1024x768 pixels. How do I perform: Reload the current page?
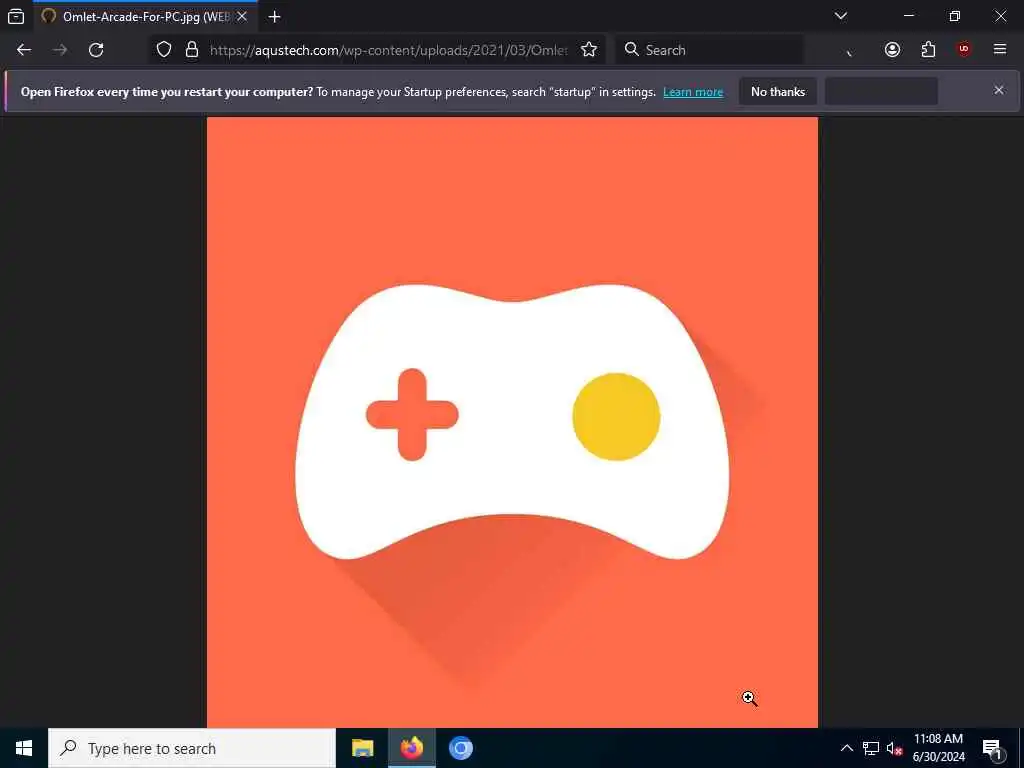96,50
